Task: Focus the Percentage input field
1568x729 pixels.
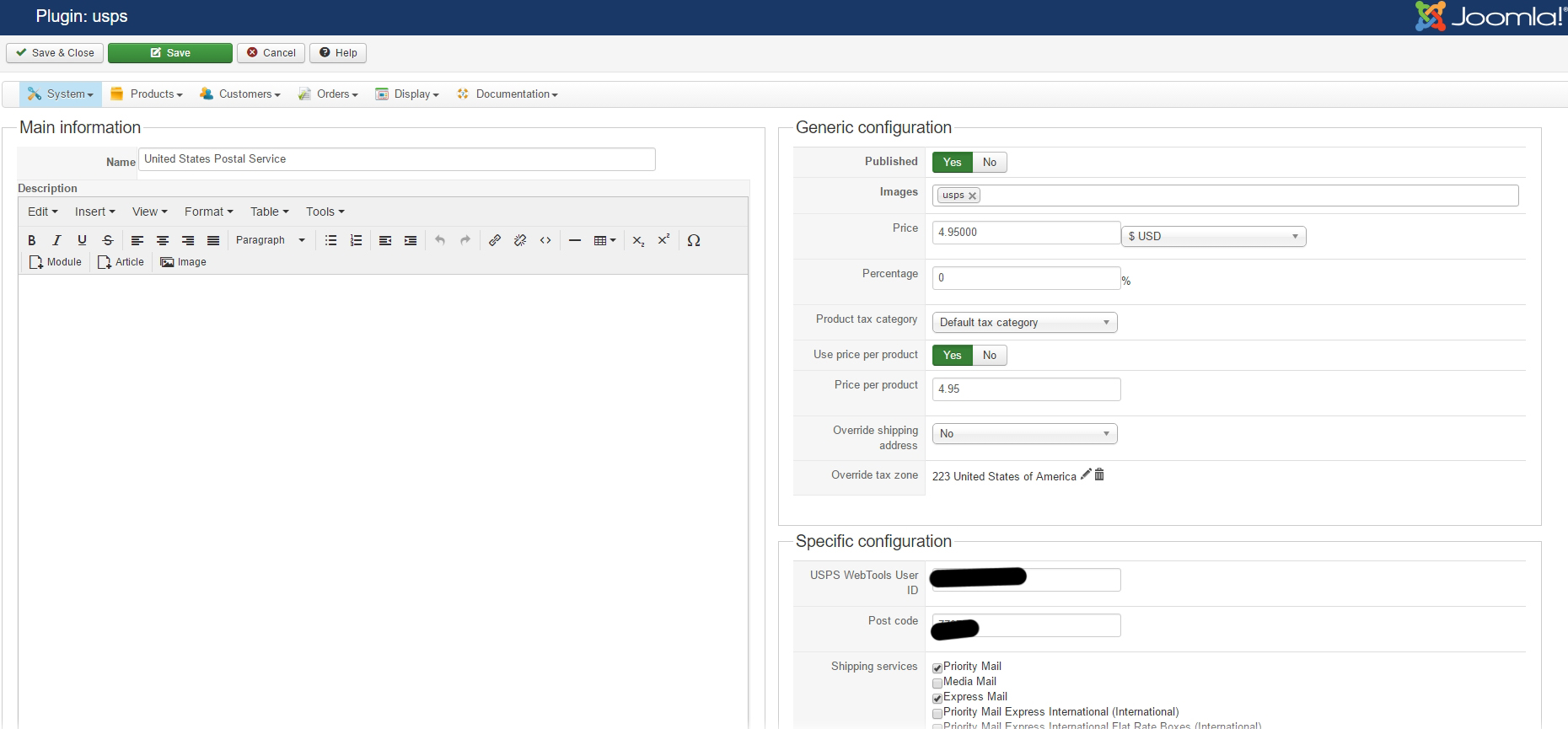Action: [x=1026, y=278]
